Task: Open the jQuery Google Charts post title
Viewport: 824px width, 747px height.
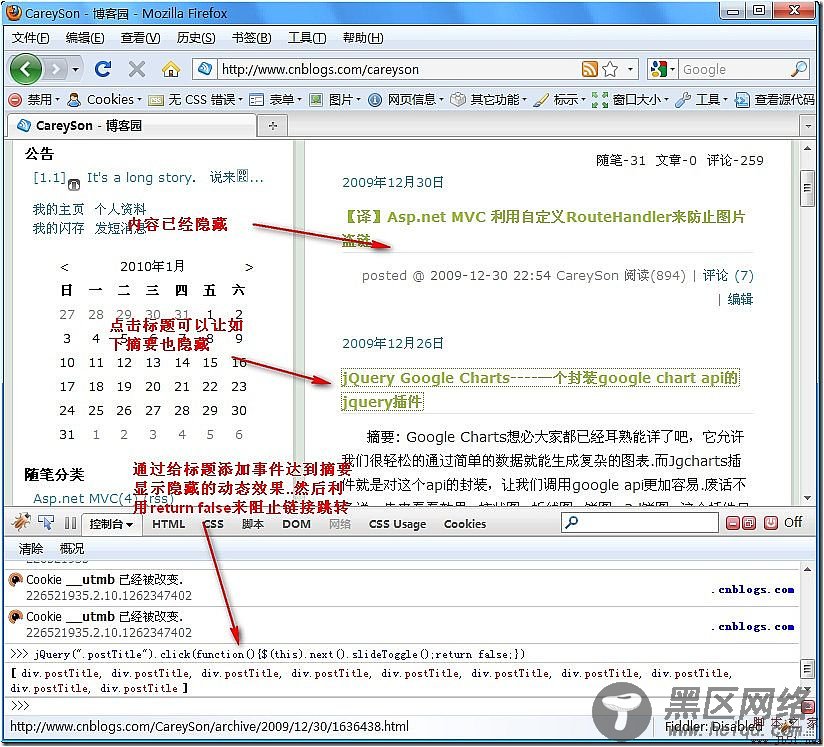Action: click(540, 390)
